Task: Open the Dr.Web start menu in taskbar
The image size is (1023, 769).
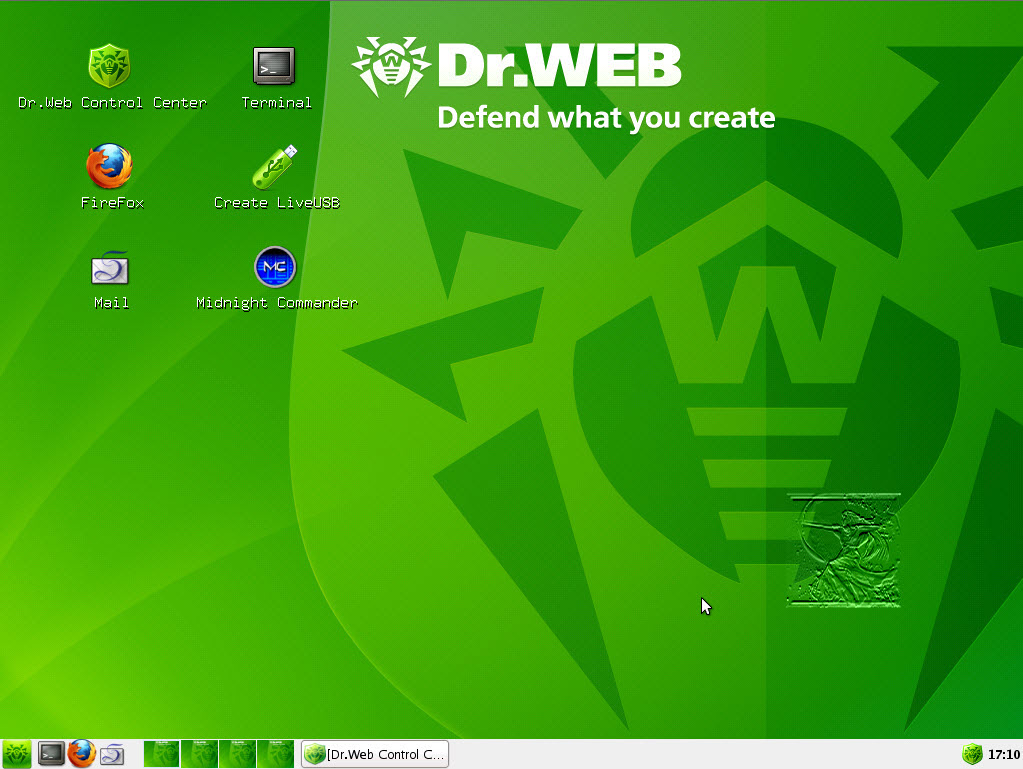Action: [17, 754]
